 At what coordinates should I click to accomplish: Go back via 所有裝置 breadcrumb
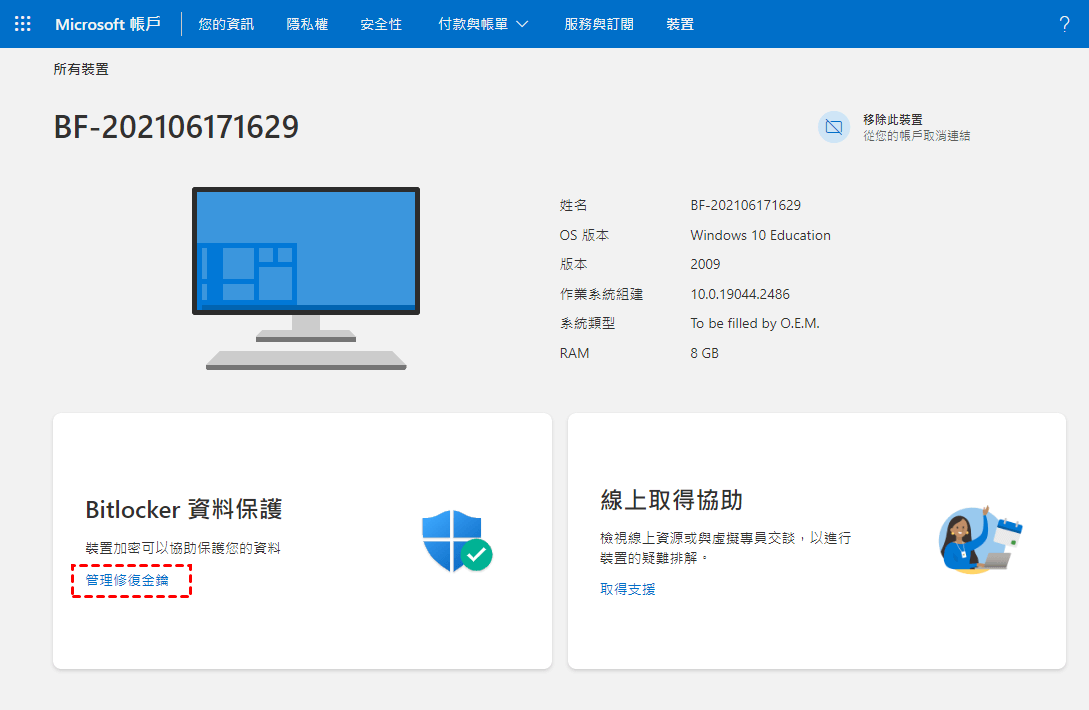click(81, 69)
